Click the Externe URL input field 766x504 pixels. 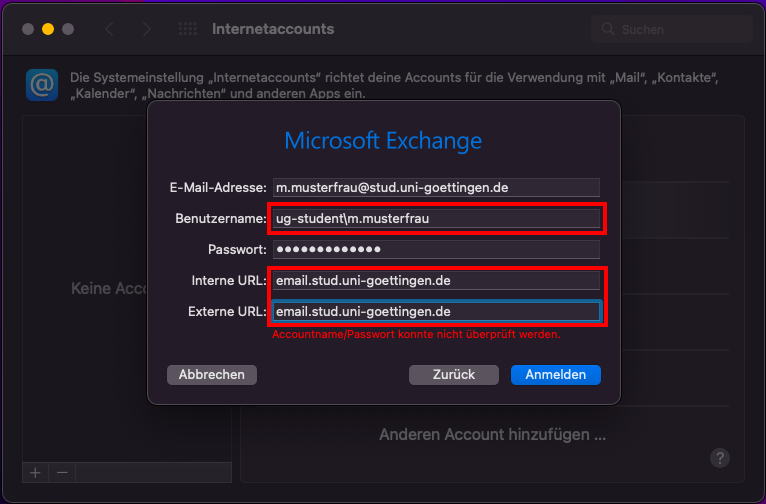(x=436, y=312)
